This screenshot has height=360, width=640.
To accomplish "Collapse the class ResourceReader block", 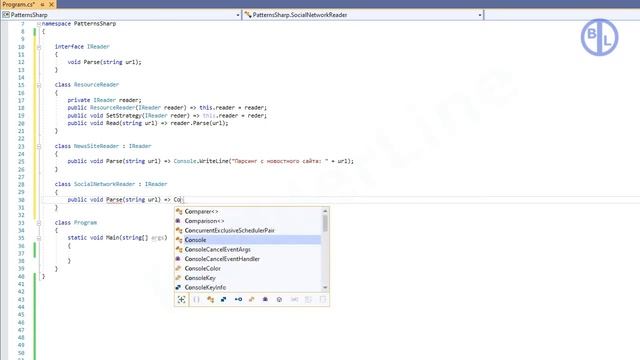I will [39, 85].
